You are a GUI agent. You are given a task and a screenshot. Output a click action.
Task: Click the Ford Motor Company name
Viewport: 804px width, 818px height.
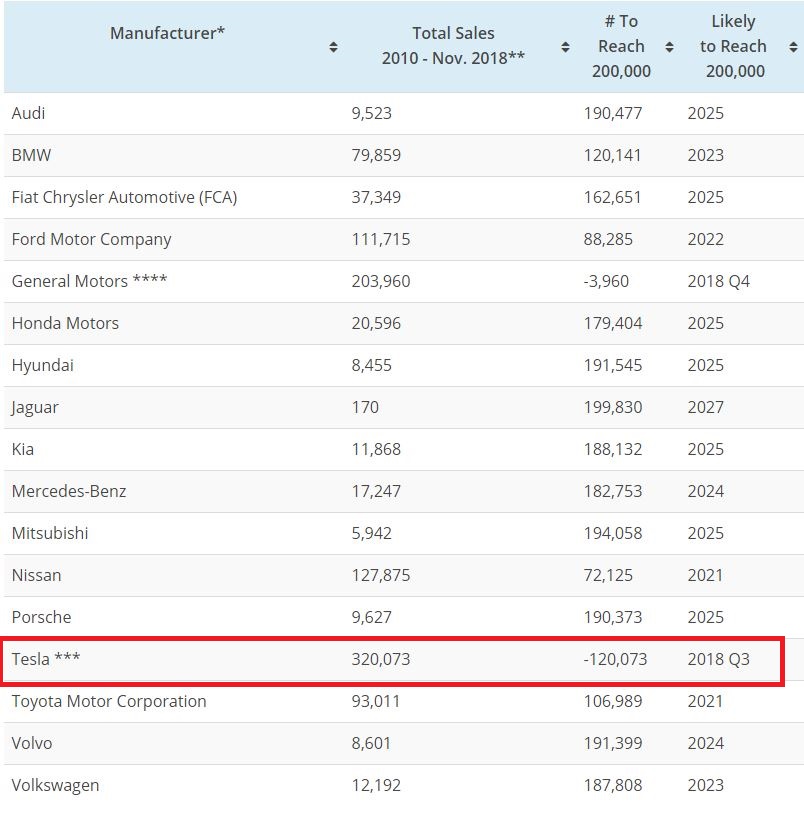[x=91, y=239]
